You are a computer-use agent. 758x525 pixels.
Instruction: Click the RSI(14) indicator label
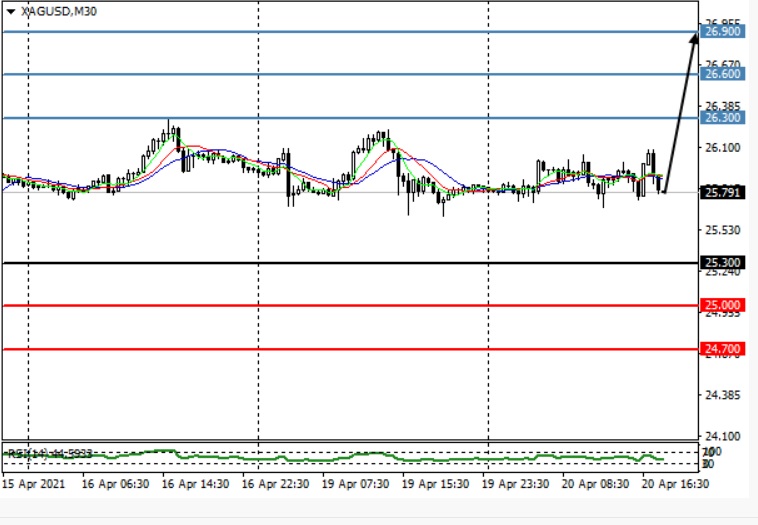coord(50,453)
